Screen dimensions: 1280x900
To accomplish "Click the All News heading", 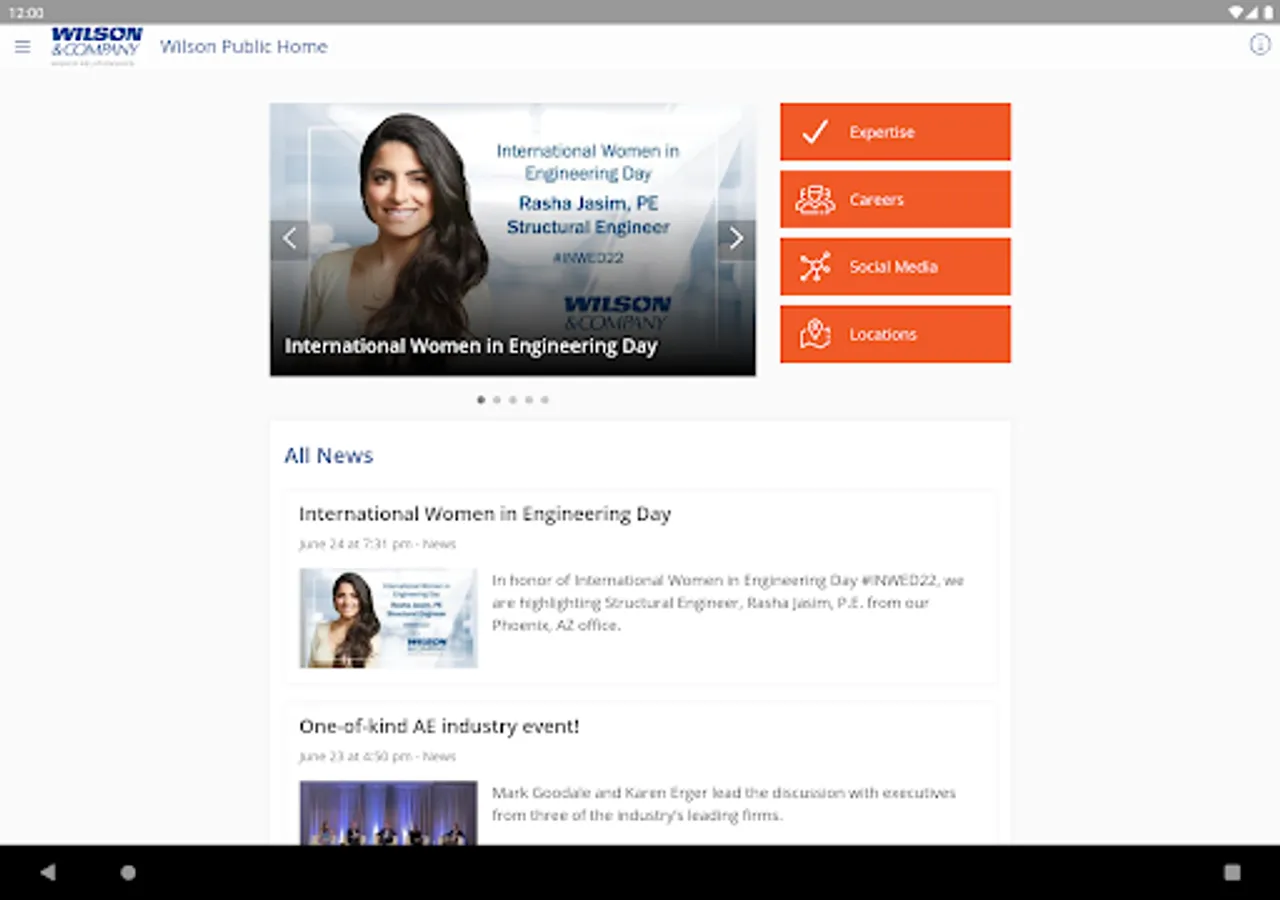I will click(x=328, y=456).
